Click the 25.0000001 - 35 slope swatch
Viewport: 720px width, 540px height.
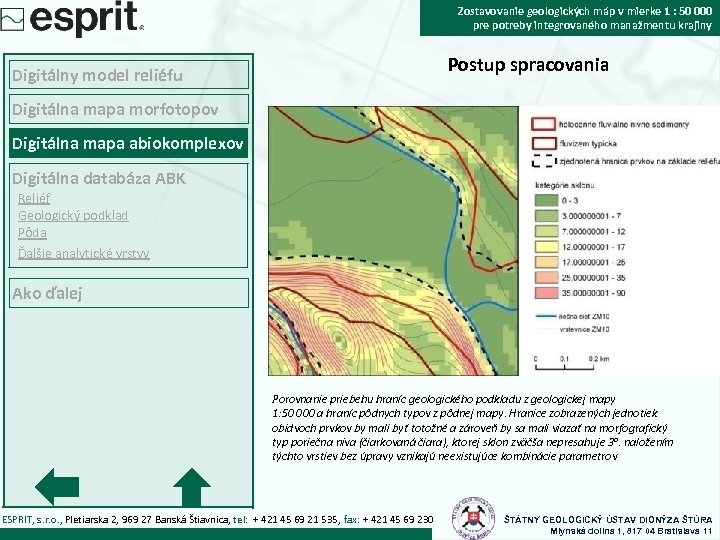(x=546, y=277)
